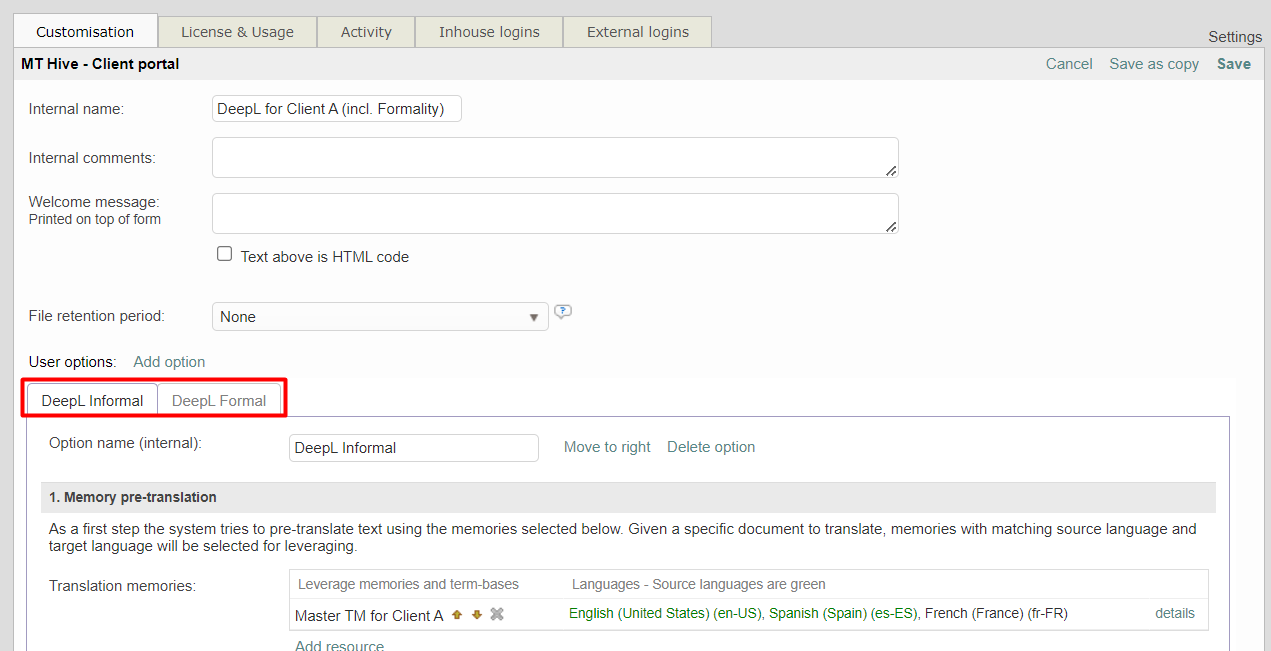Click the file retention help bubble icon
This screenshot has height=651, width=1271.
[x=563, y=312]
